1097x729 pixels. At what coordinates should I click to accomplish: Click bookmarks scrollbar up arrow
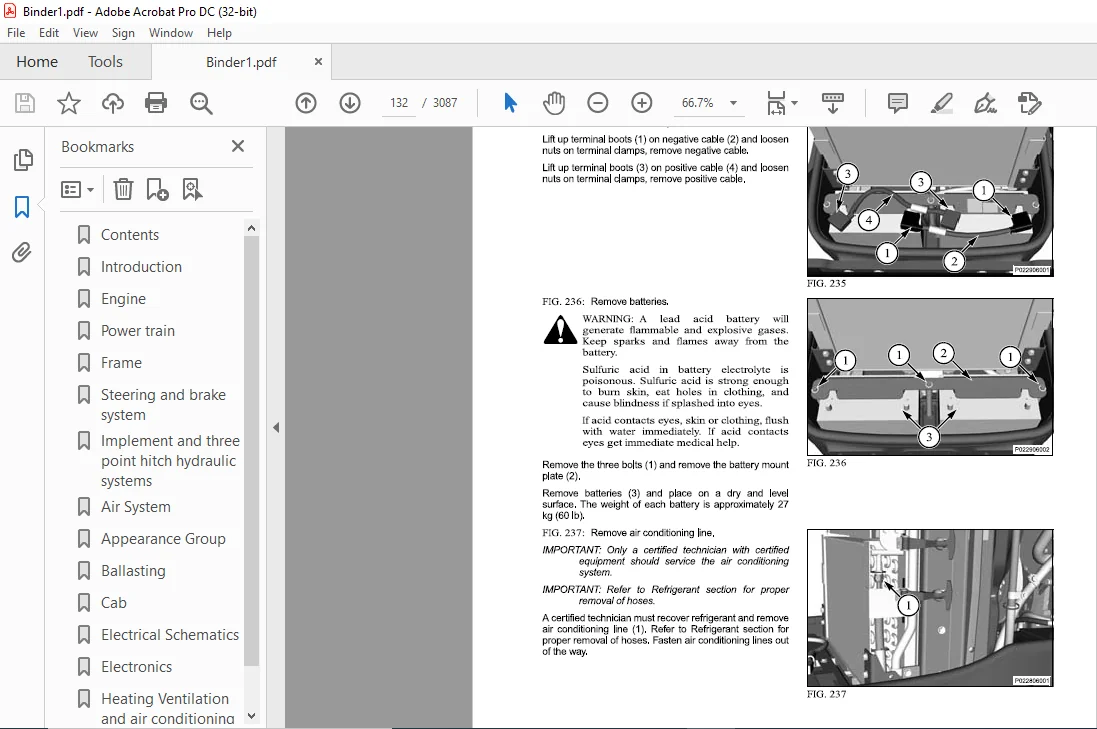tap(251, 228)
